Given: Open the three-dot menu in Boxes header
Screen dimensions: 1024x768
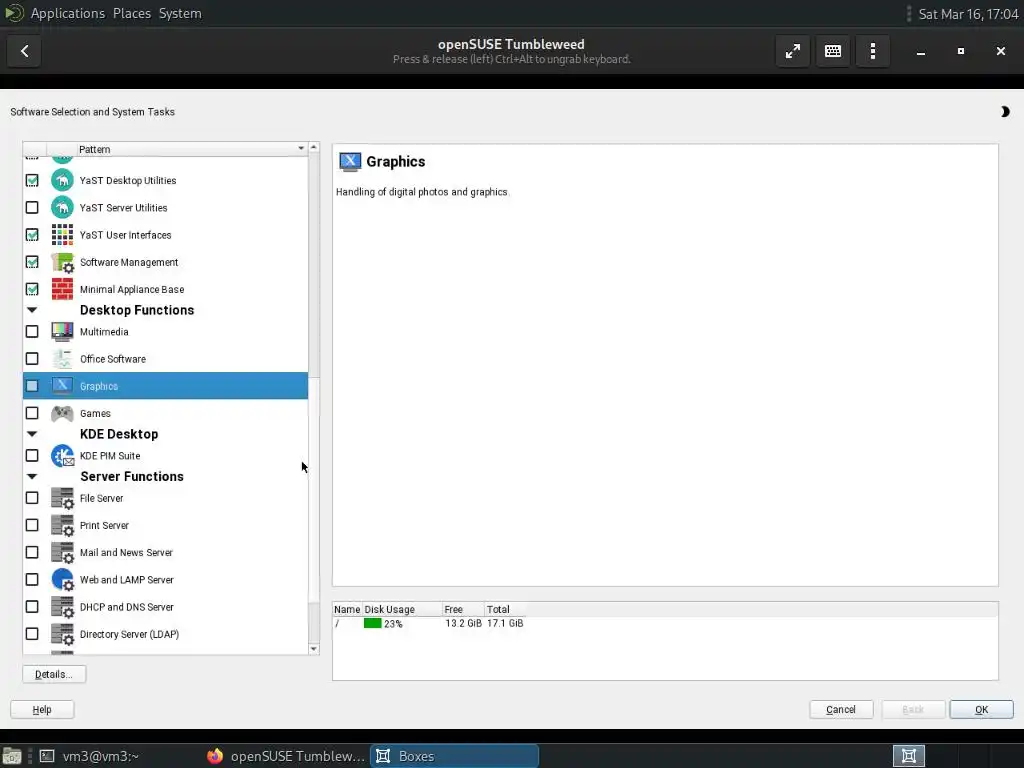Looking at the screenshot, I should click(x=873, y=51).
